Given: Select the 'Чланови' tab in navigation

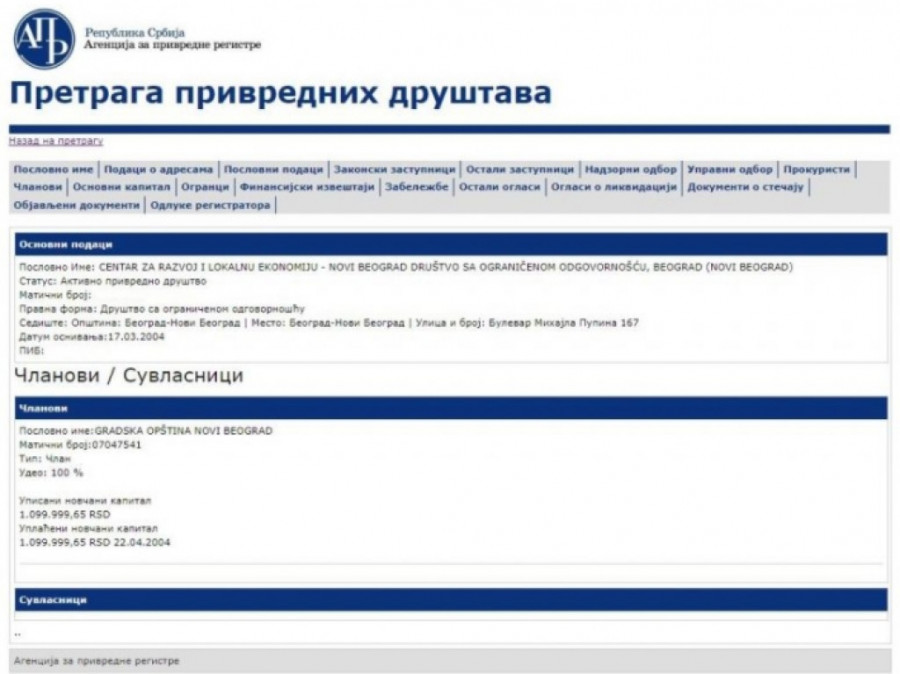Looking at the screenshot, I should (38, 187).
